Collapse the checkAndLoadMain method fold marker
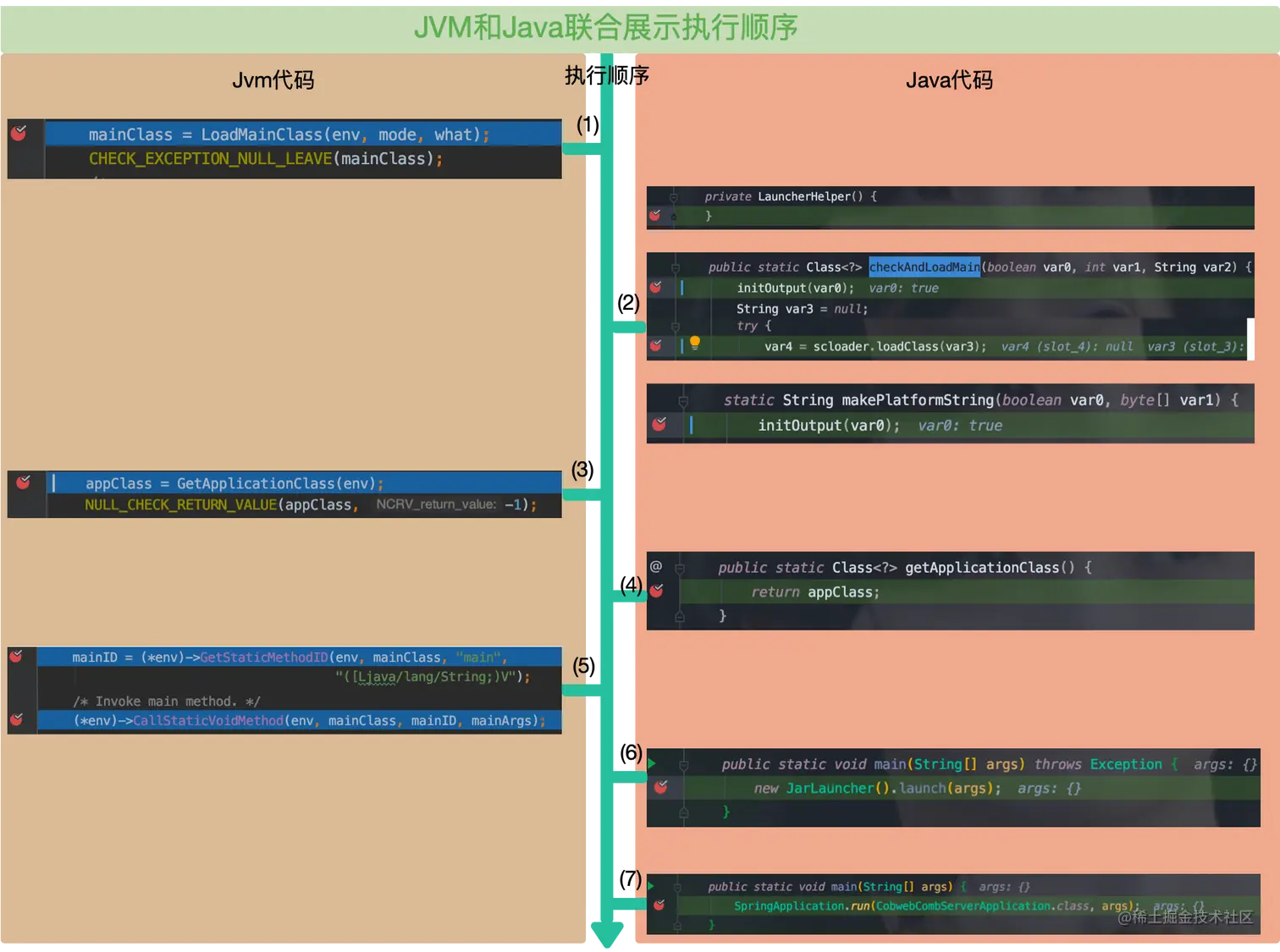This screenshot has height=952, width=1280. click(x=676, y=267)
